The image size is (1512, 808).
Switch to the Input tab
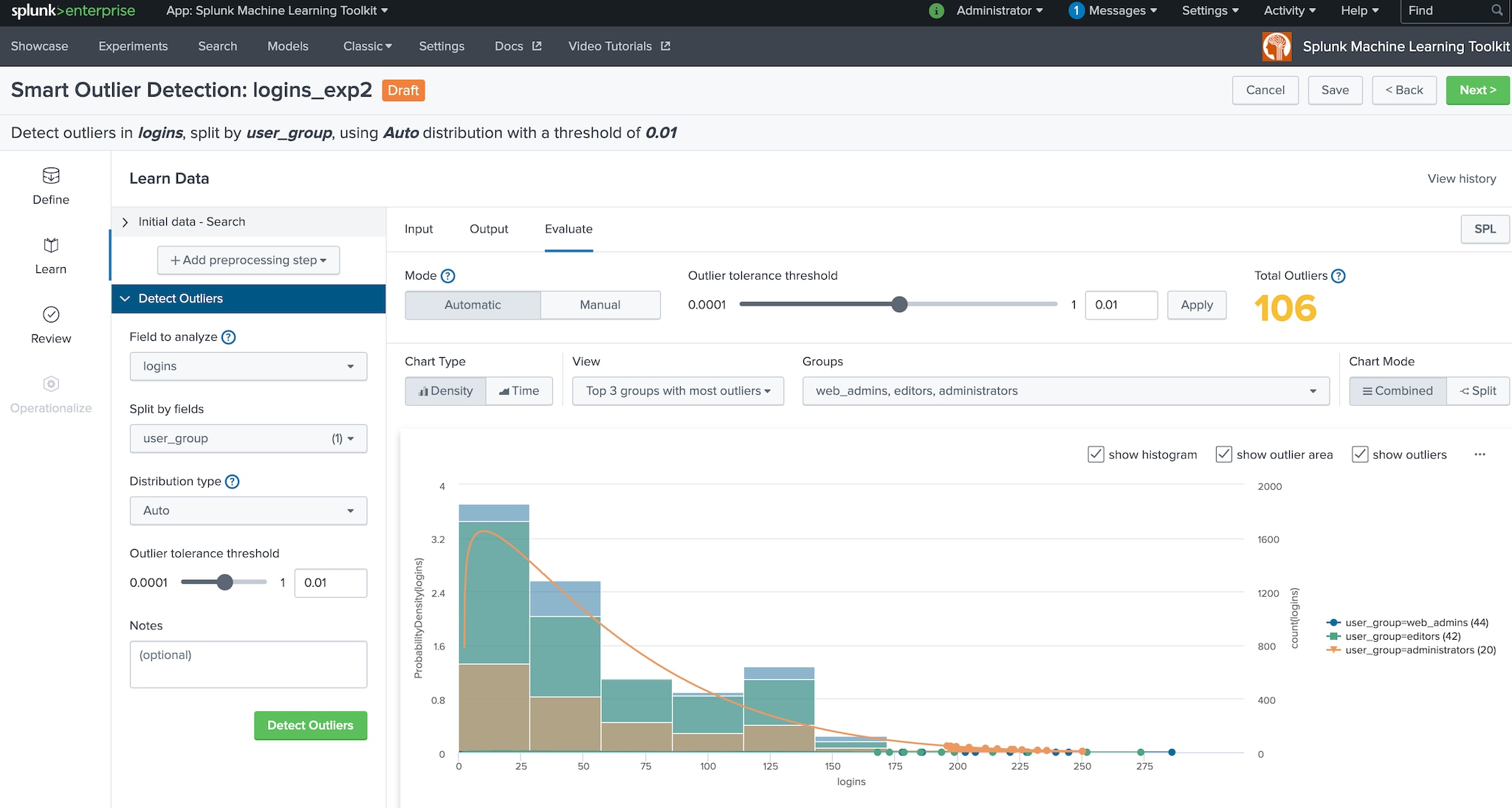pyautogui.click(x=419, y=229)
